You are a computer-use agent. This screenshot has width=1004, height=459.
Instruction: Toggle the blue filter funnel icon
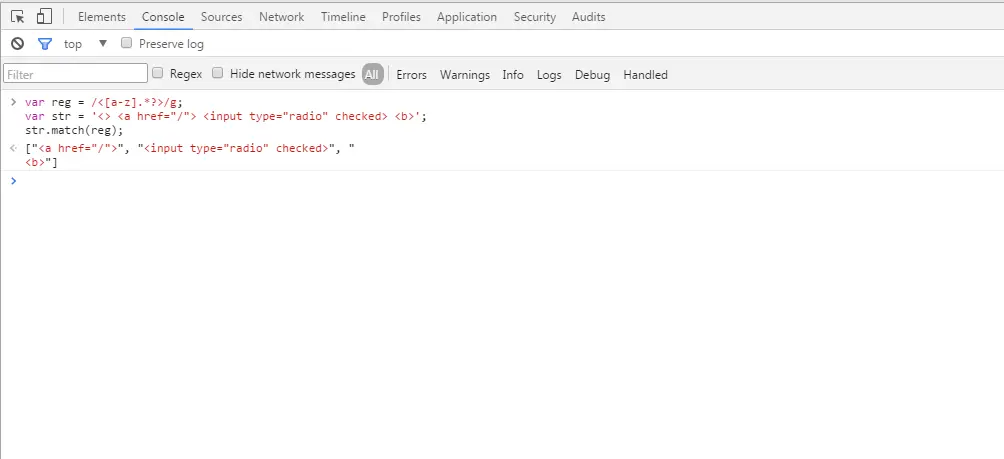pos(44,44)
